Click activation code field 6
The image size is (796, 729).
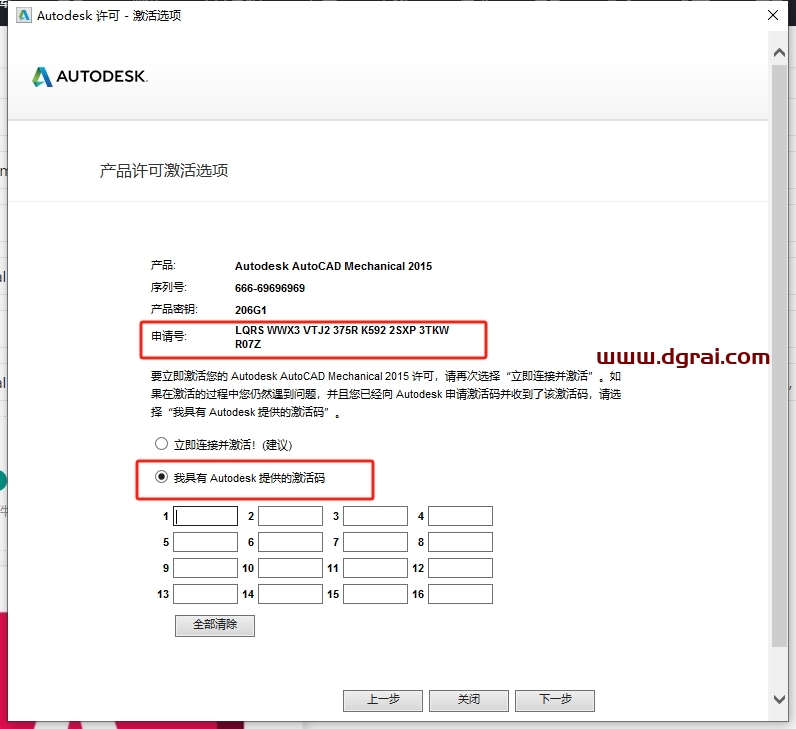pos(290,542)
